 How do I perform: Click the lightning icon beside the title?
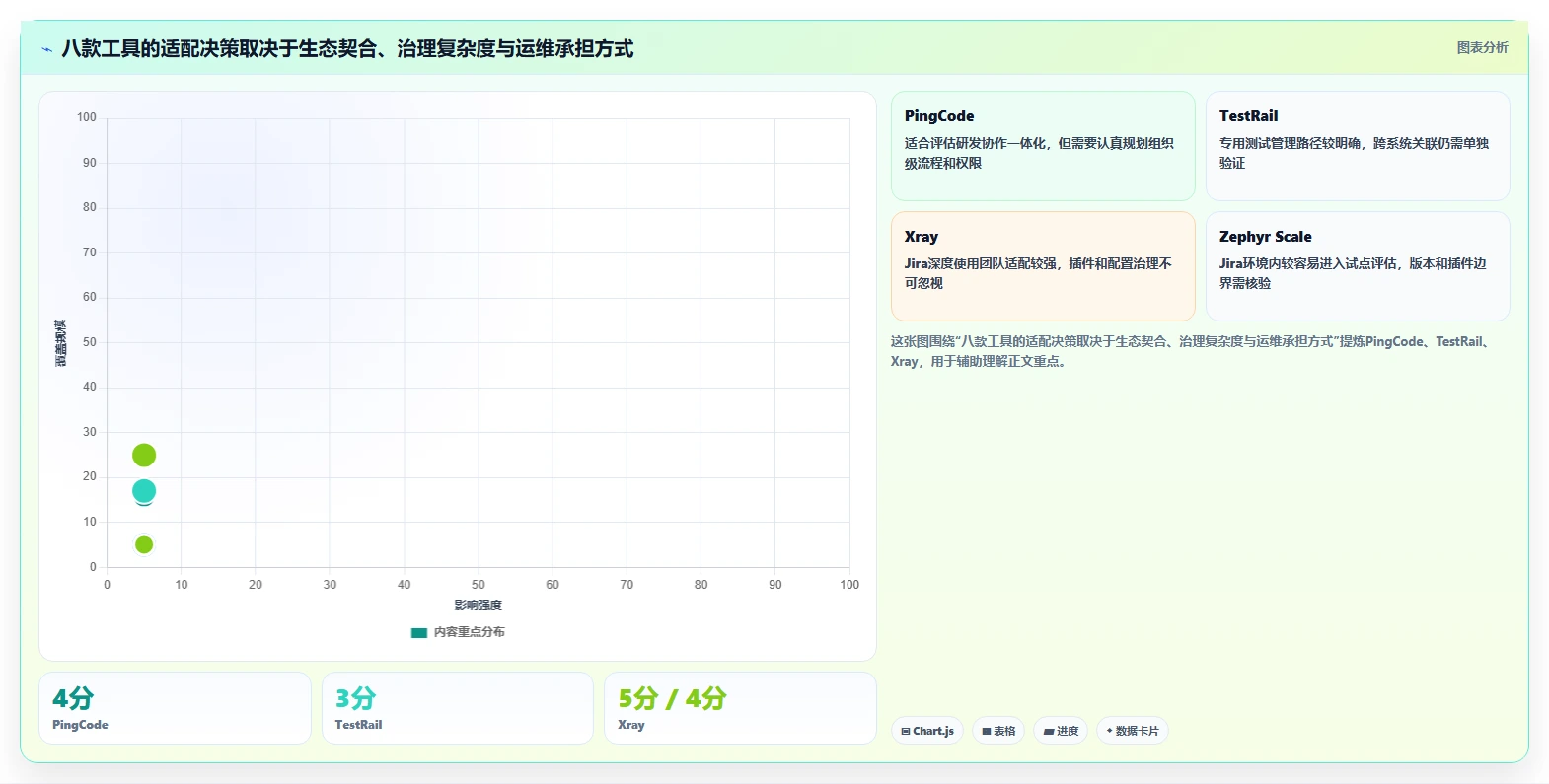click(x=46, y=49)
